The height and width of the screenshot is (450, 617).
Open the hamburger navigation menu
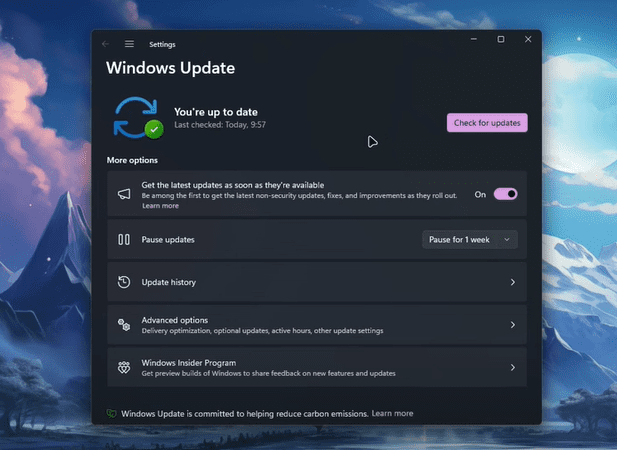click(x=129, y=44)
